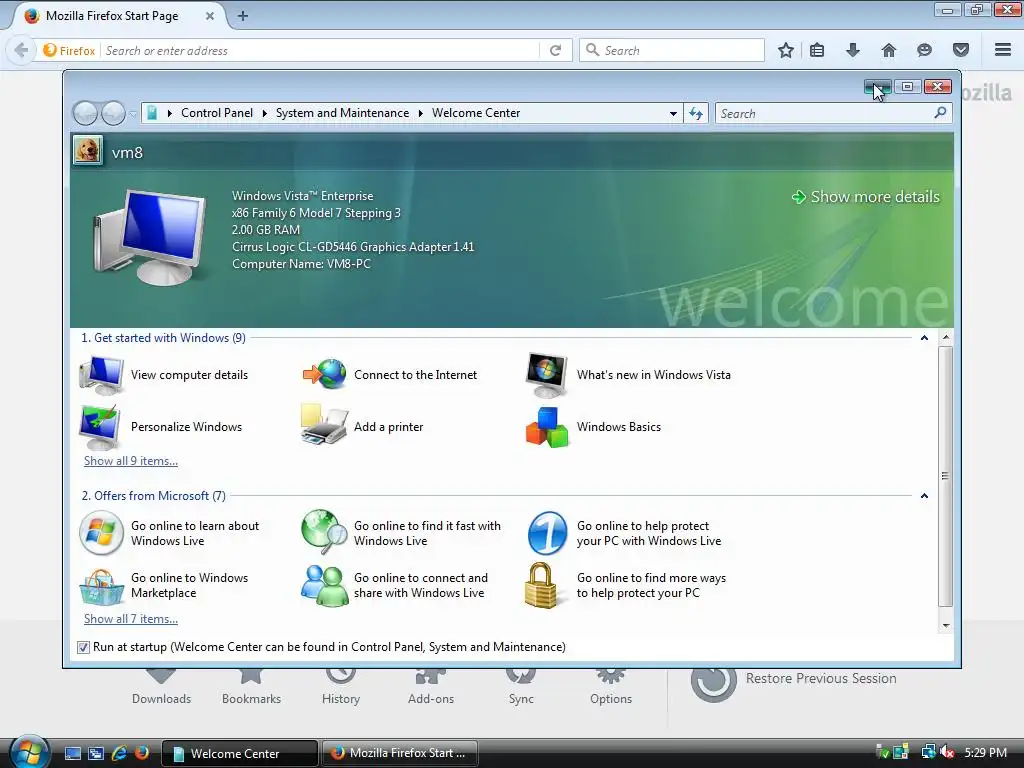Click the Windows Live learn-about flag icon
1024x768 pixels.
pos(101,533)
